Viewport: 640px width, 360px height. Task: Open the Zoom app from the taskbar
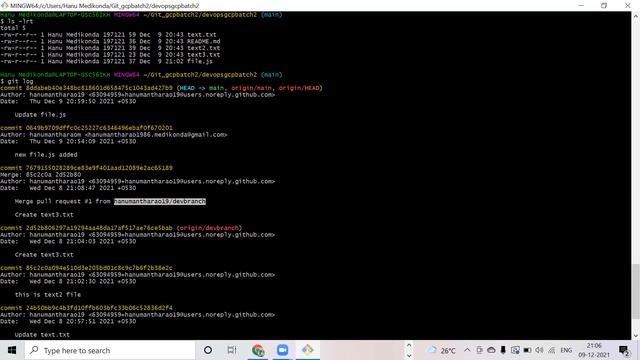tap(282, 350)
